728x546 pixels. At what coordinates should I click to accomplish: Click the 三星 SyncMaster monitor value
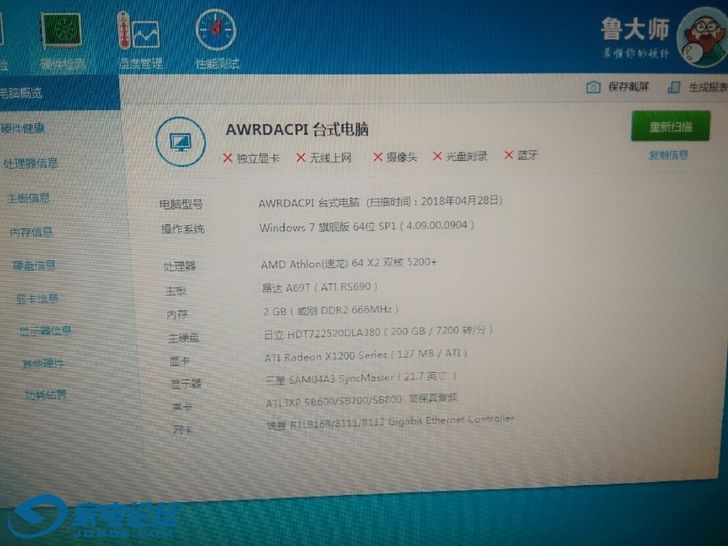[x=361, y=378]
